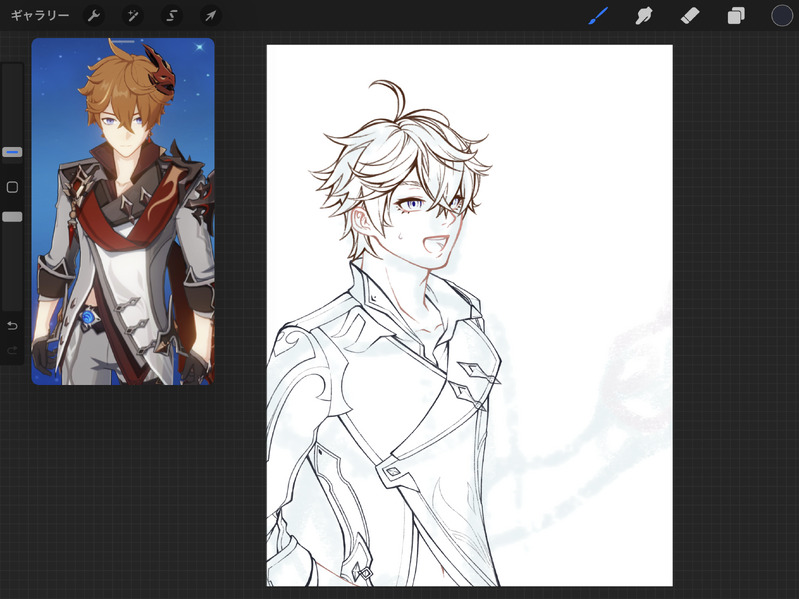Tap the reference window top grab handle
This screenshot has height=599, width=799.
pyautogui.click(x=123, y=42)
